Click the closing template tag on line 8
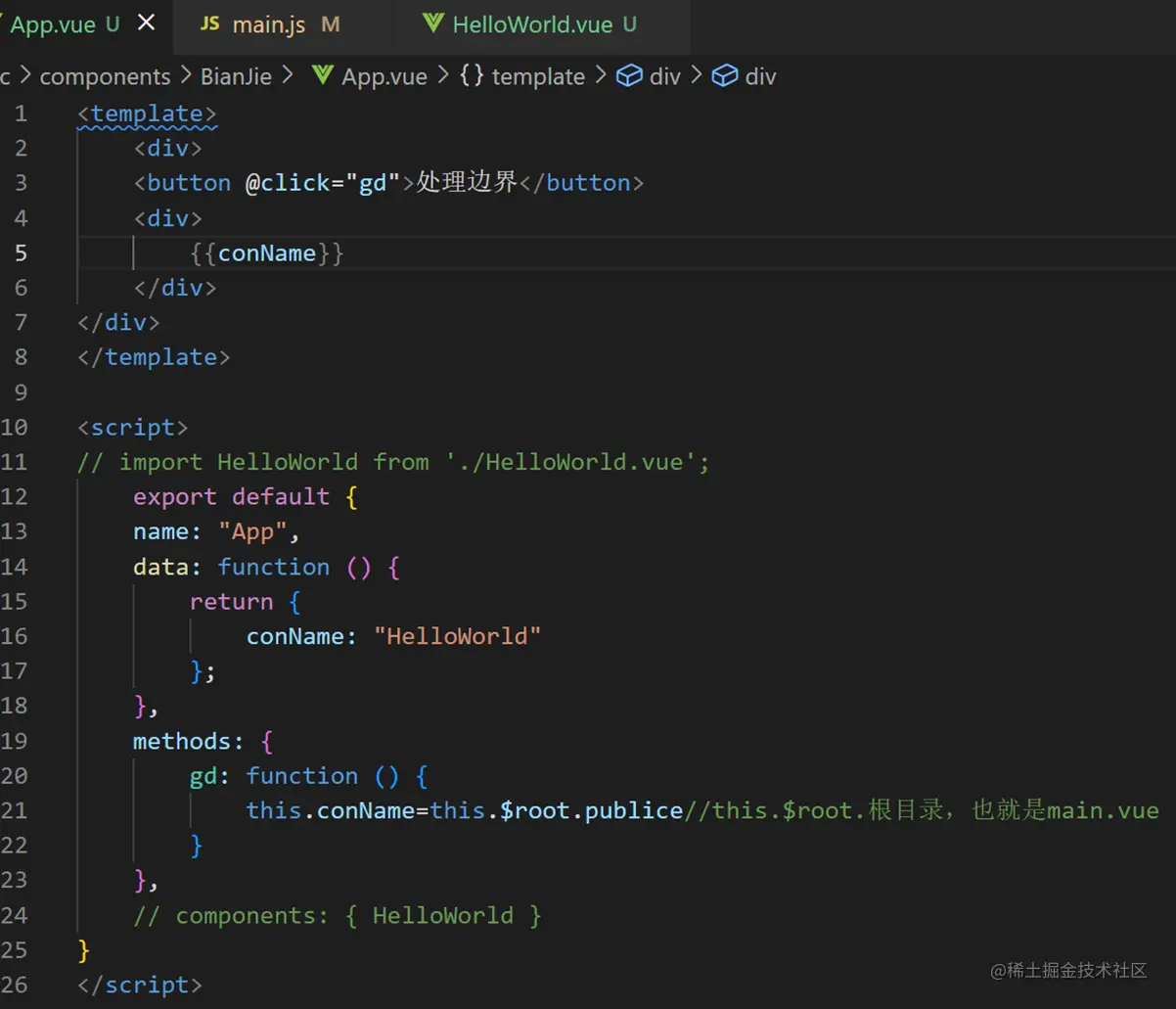The image size is (1176, 1009). click(x=154, y=357)
